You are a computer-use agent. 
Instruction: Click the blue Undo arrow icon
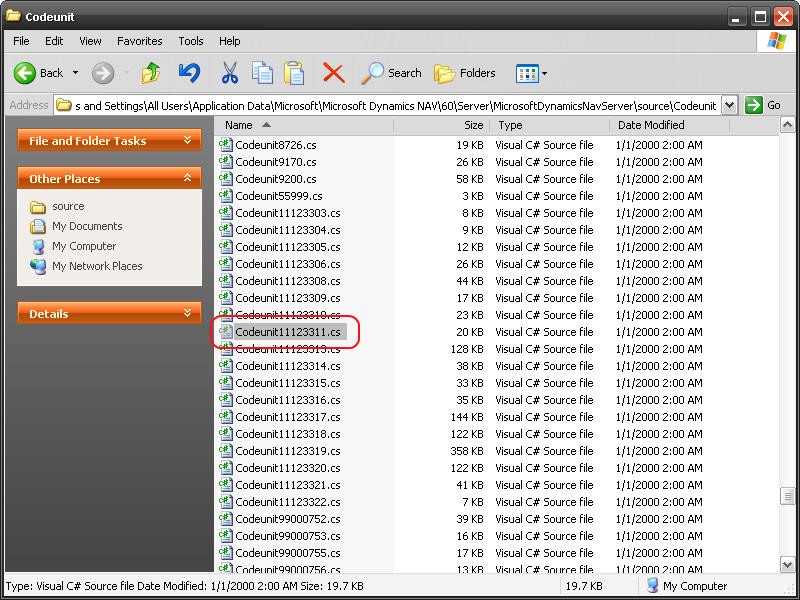point(189,73)
